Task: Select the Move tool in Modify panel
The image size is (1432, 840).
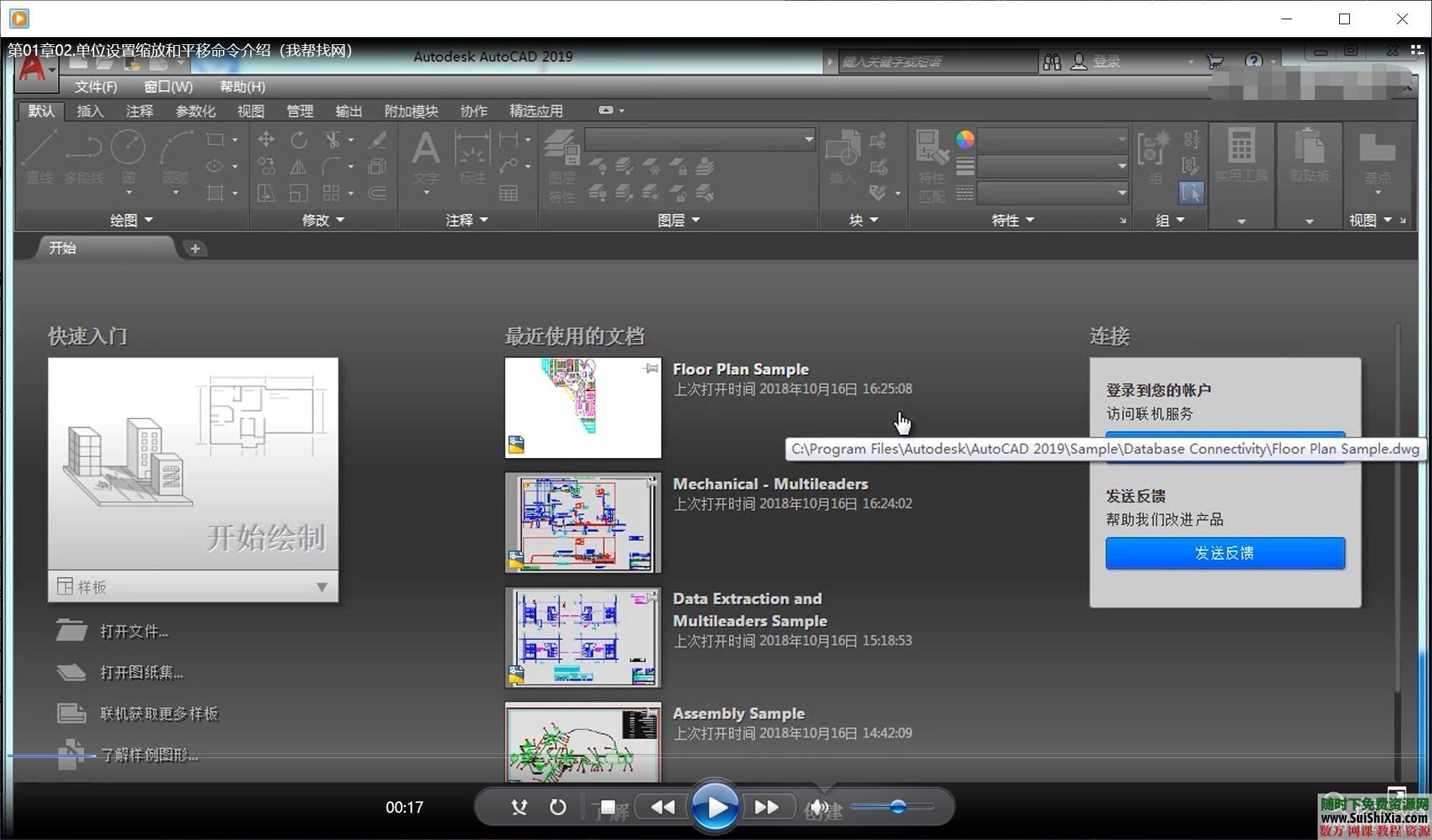Action: pyautogui.click(x=266, y=140)
